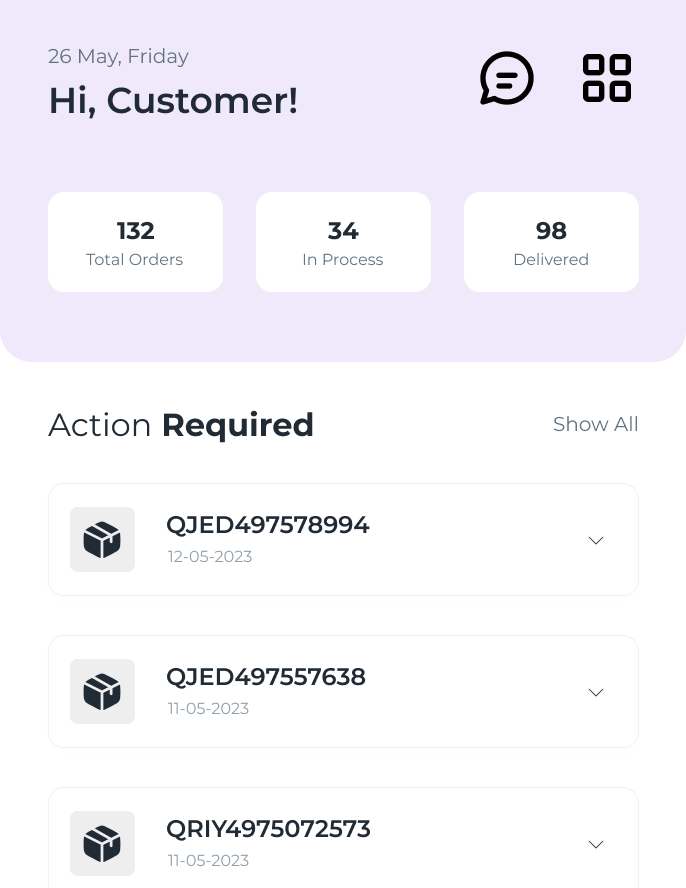Viewport: 686px width, 888px height.
Task: Click the 26 May, Friday date
Action: (118, 56)
